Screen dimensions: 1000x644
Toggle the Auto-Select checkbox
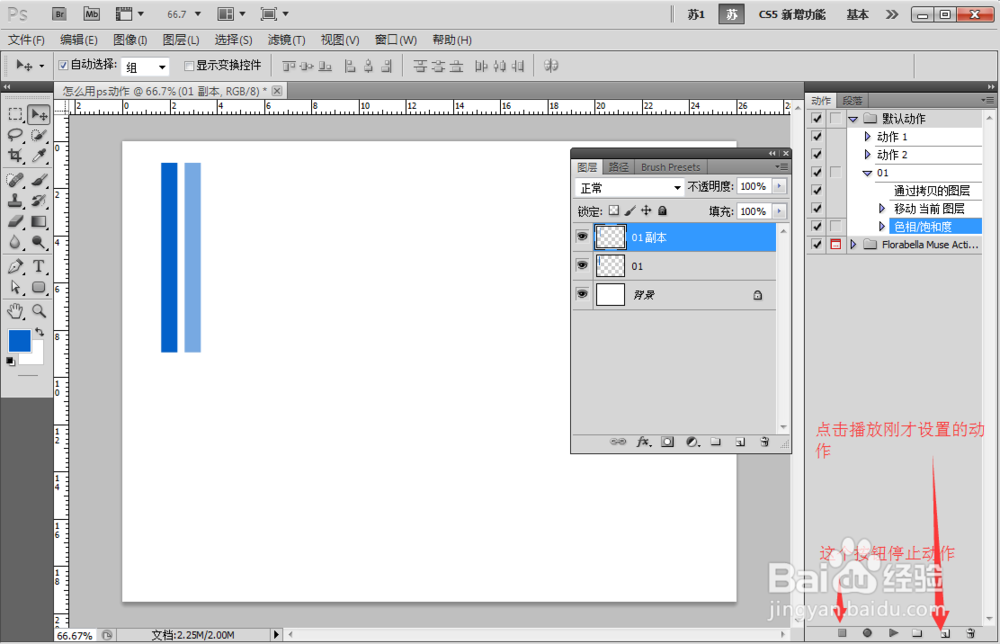(63, 65)
